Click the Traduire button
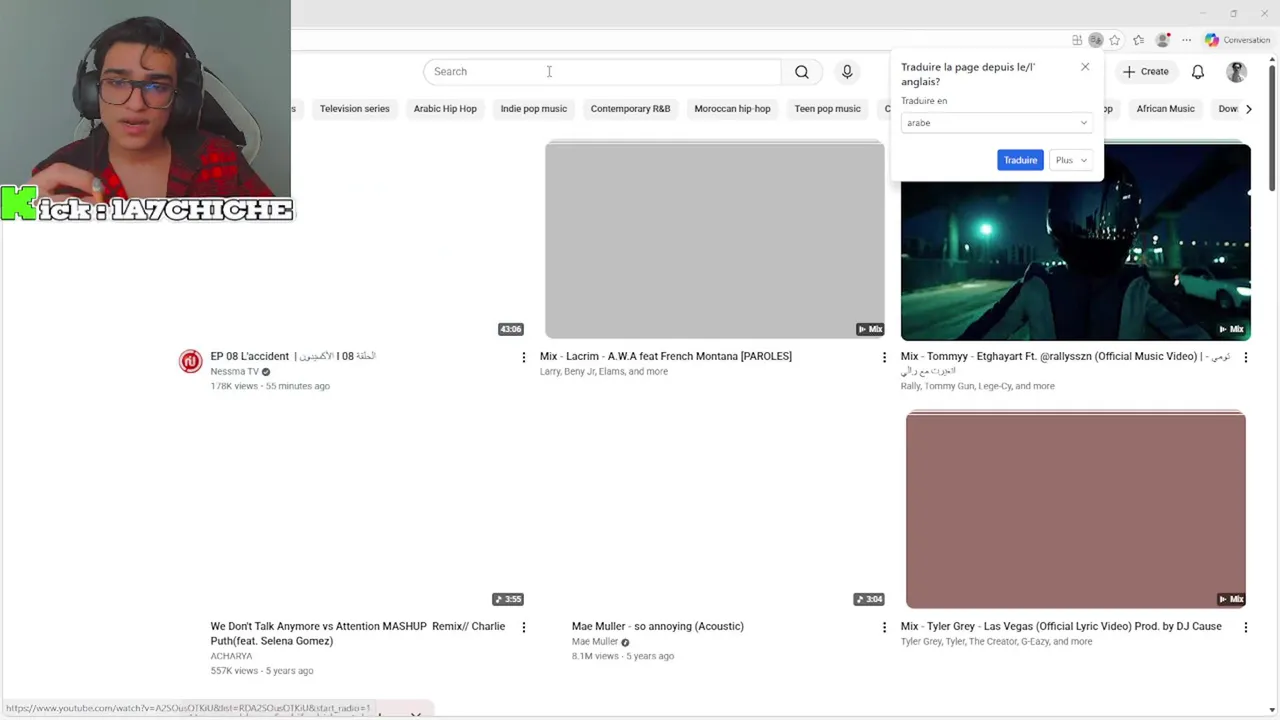 pyautogui.click(x=1020, y=160)
